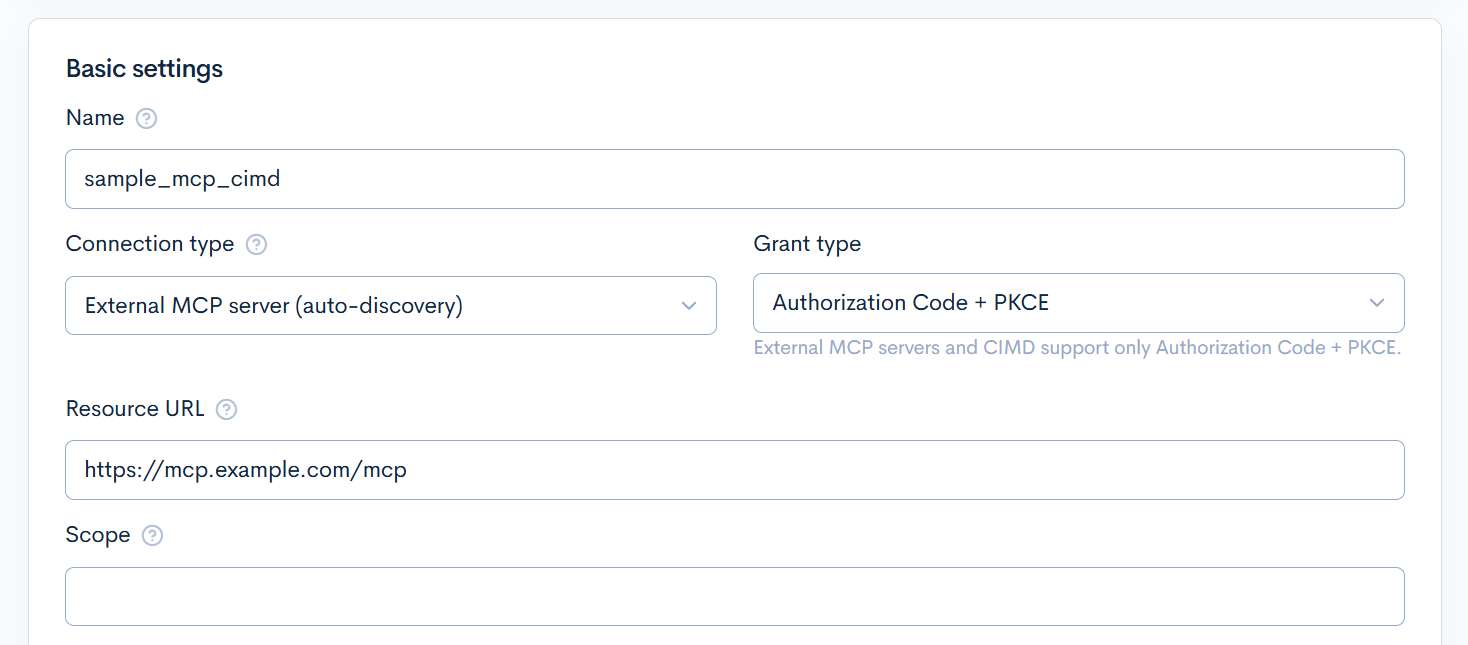Image resolution: width=1468 pixels, height=645 pixels.
Task: Focus the Name input field
Action: [735, 179]
